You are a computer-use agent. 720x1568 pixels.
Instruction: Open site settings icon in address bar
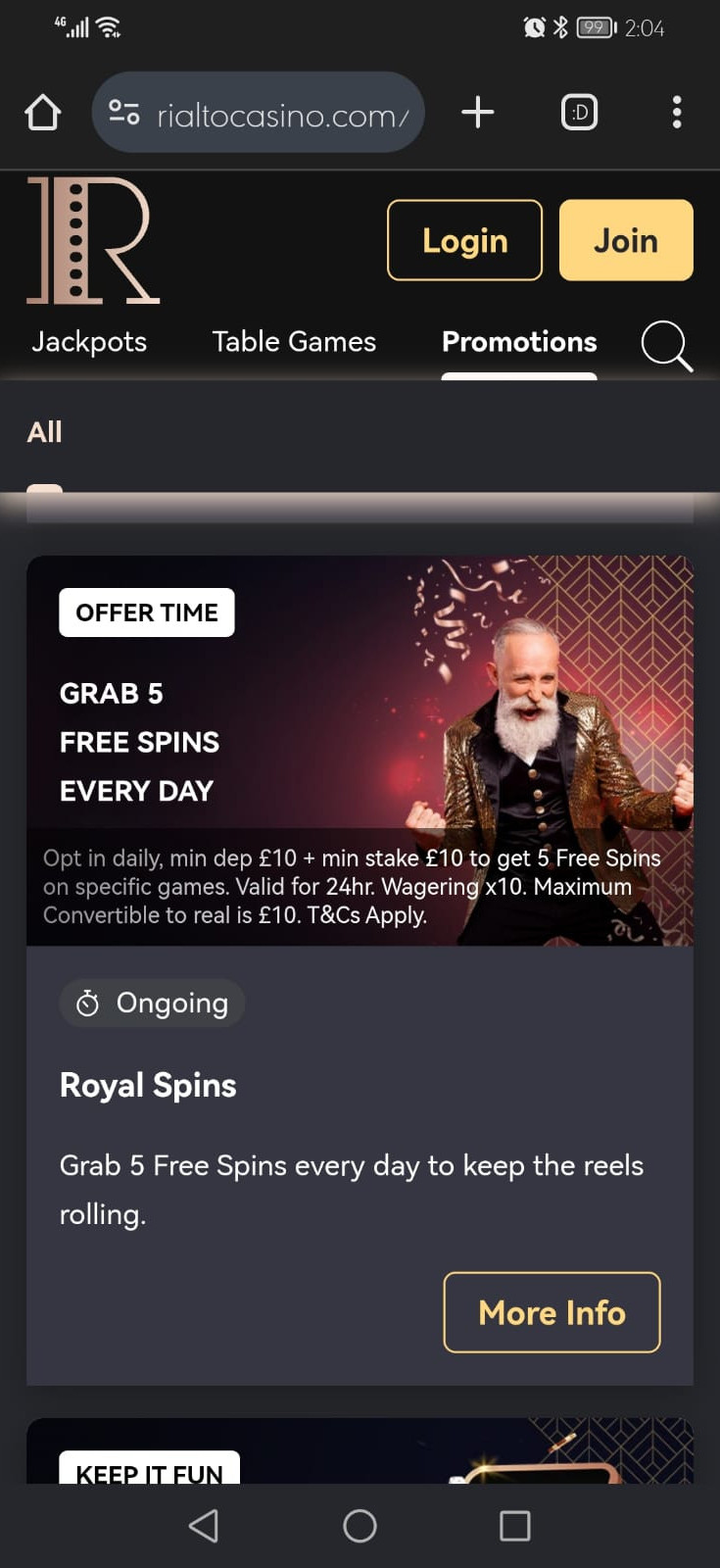click(124, 113)
